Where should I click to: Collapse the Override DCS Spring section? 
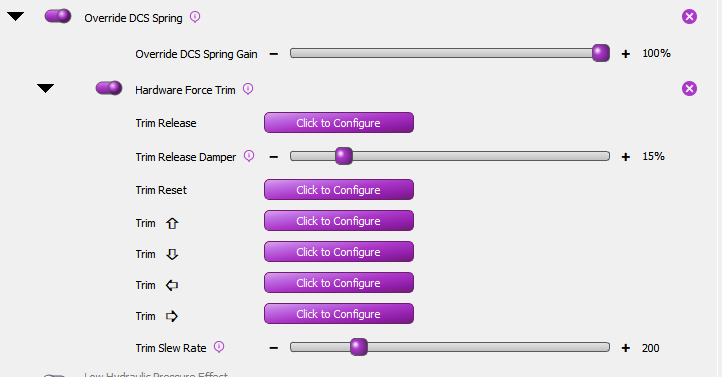pyautogui.click(x=16, y=17)
